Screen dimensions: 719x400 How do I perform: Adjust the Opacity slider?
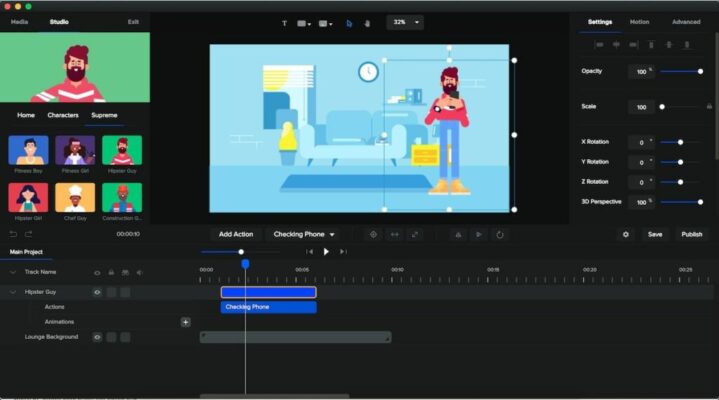pos(682,71)
